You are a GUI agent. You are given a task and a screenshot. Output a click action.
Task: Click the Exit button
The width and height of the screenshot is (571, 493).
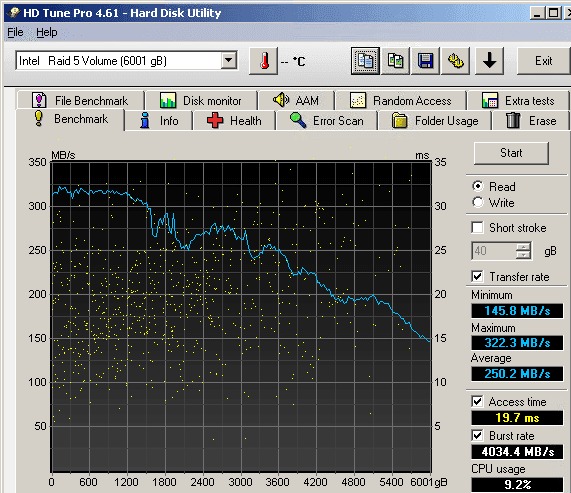(543, 61)
